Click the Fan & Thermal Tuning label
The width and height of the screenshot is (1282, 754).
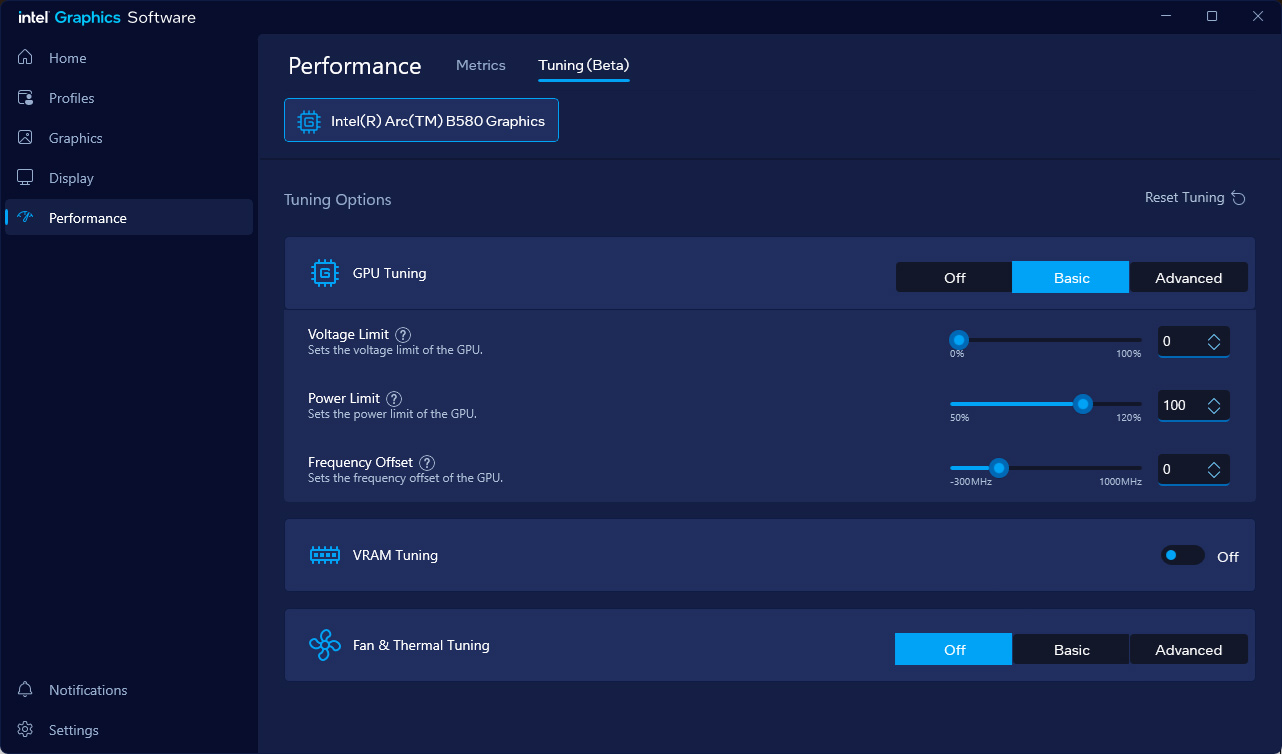[421, 645]
